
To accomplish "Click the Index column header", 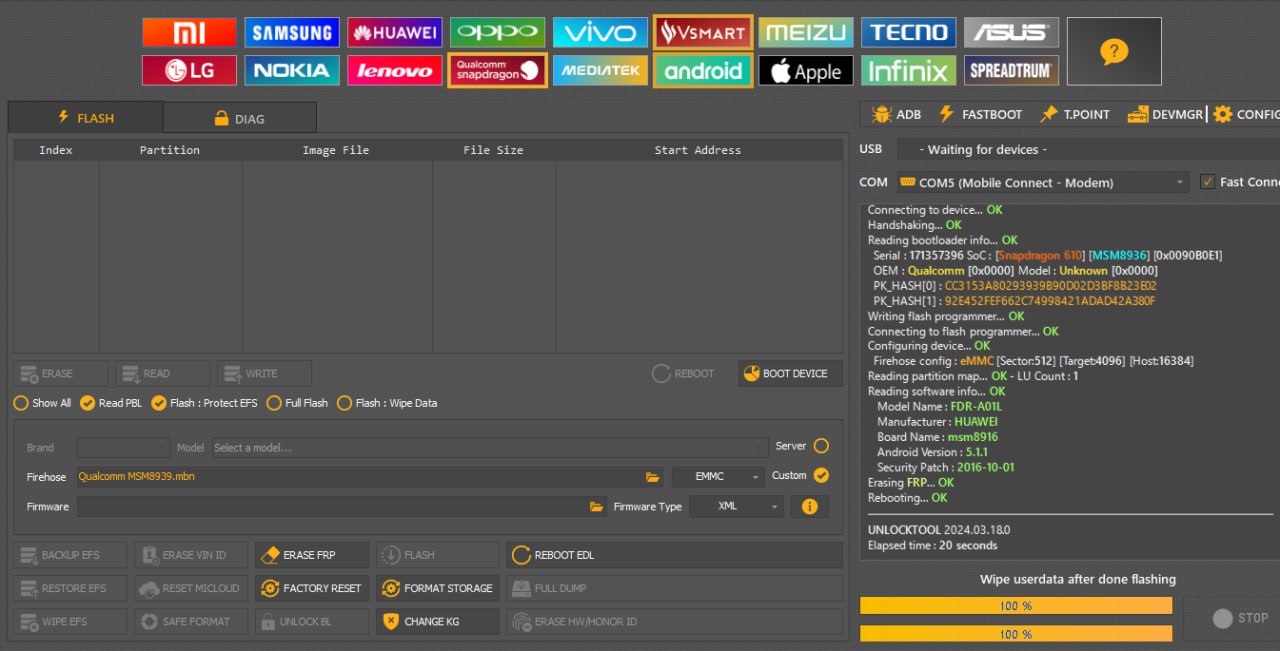I will [x=56, y=150].
